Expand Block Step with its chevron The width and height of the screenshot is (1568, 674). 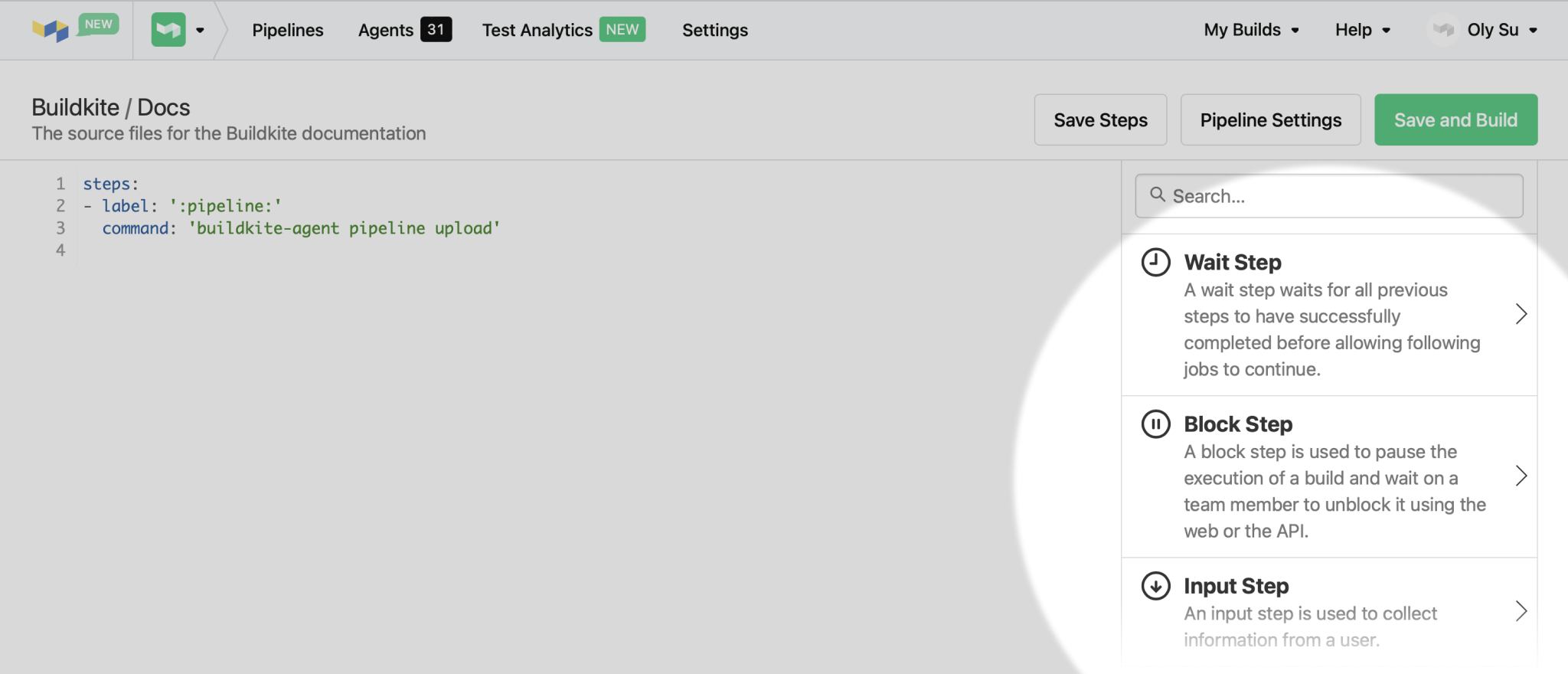[x=1521, y=476]
